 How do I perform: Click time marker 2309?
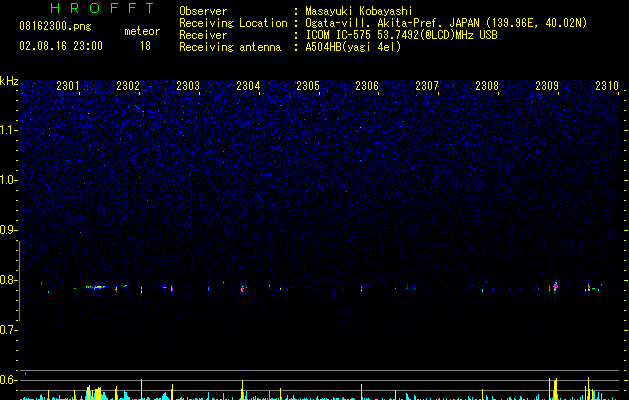[x=547, y=86]
